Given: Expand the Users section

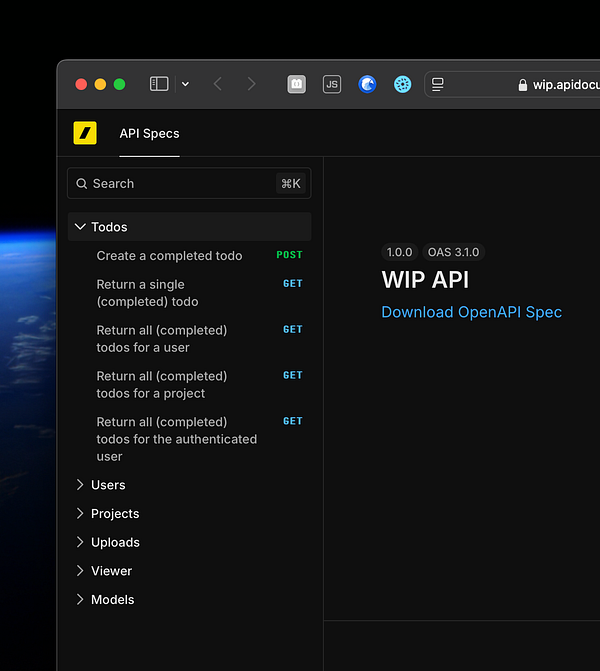Looking at the screenshot, I should point(108,485).
